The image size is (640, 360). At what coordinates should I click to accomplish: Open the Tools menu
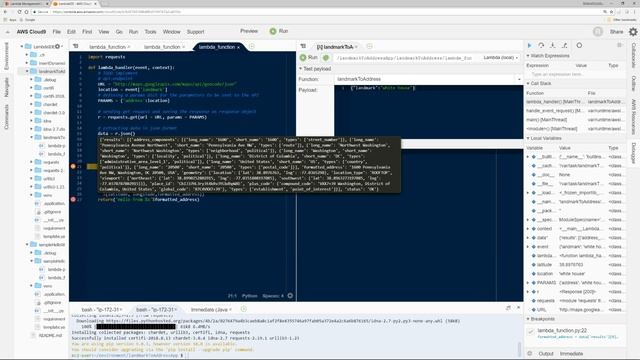(150, 31)
